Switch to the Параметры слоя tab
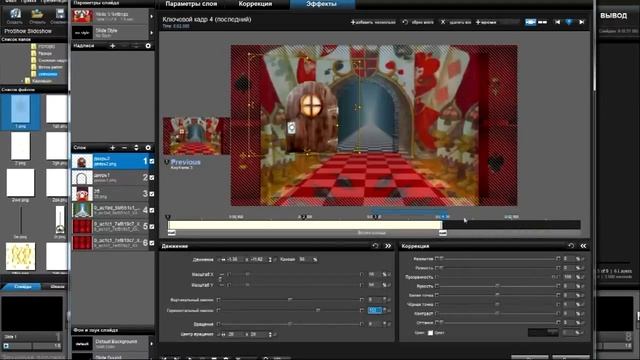640x360 pixels. tap(191, 4)
